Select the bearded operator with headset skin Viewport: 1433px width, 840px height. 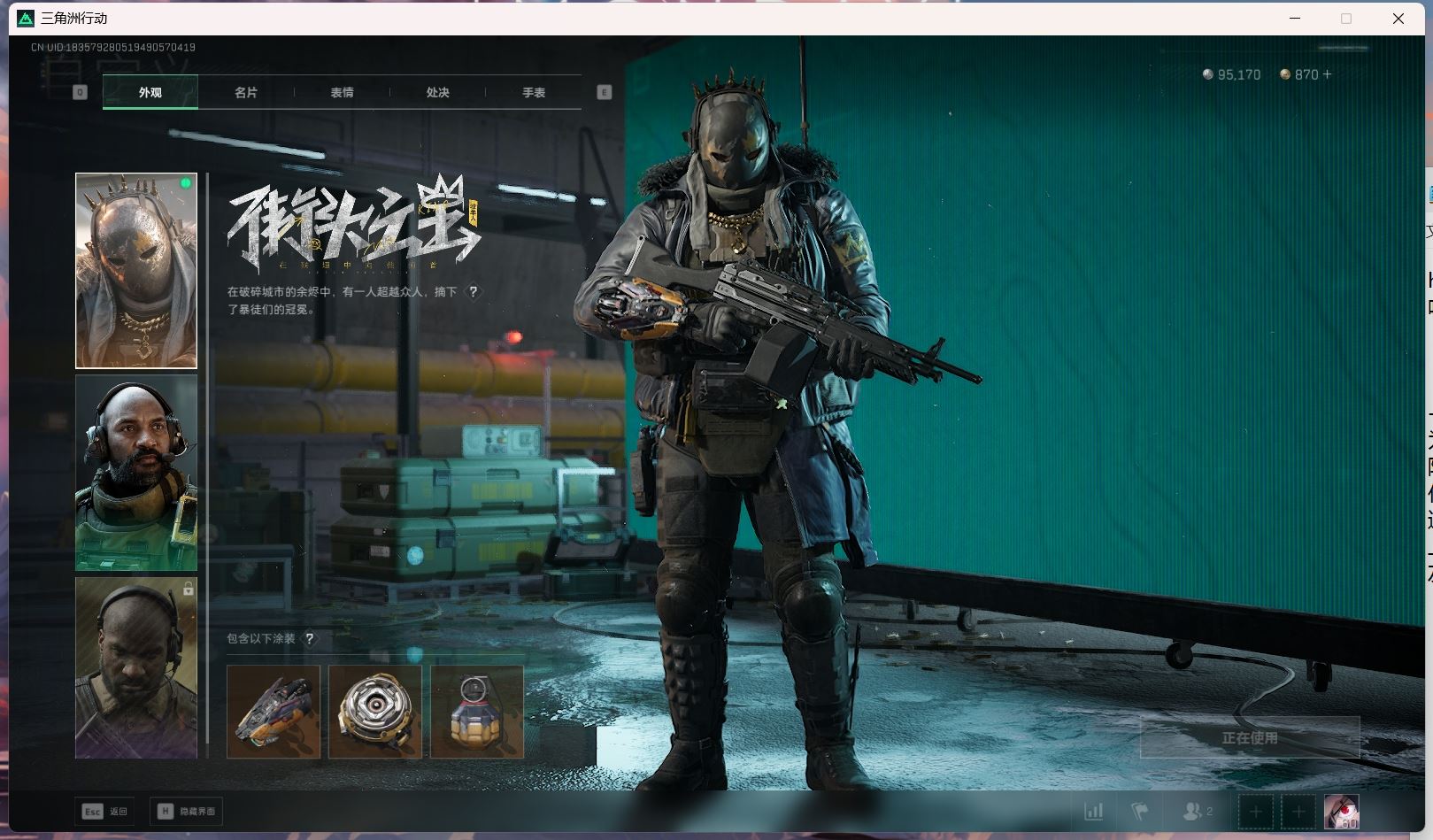pos(136,473)
